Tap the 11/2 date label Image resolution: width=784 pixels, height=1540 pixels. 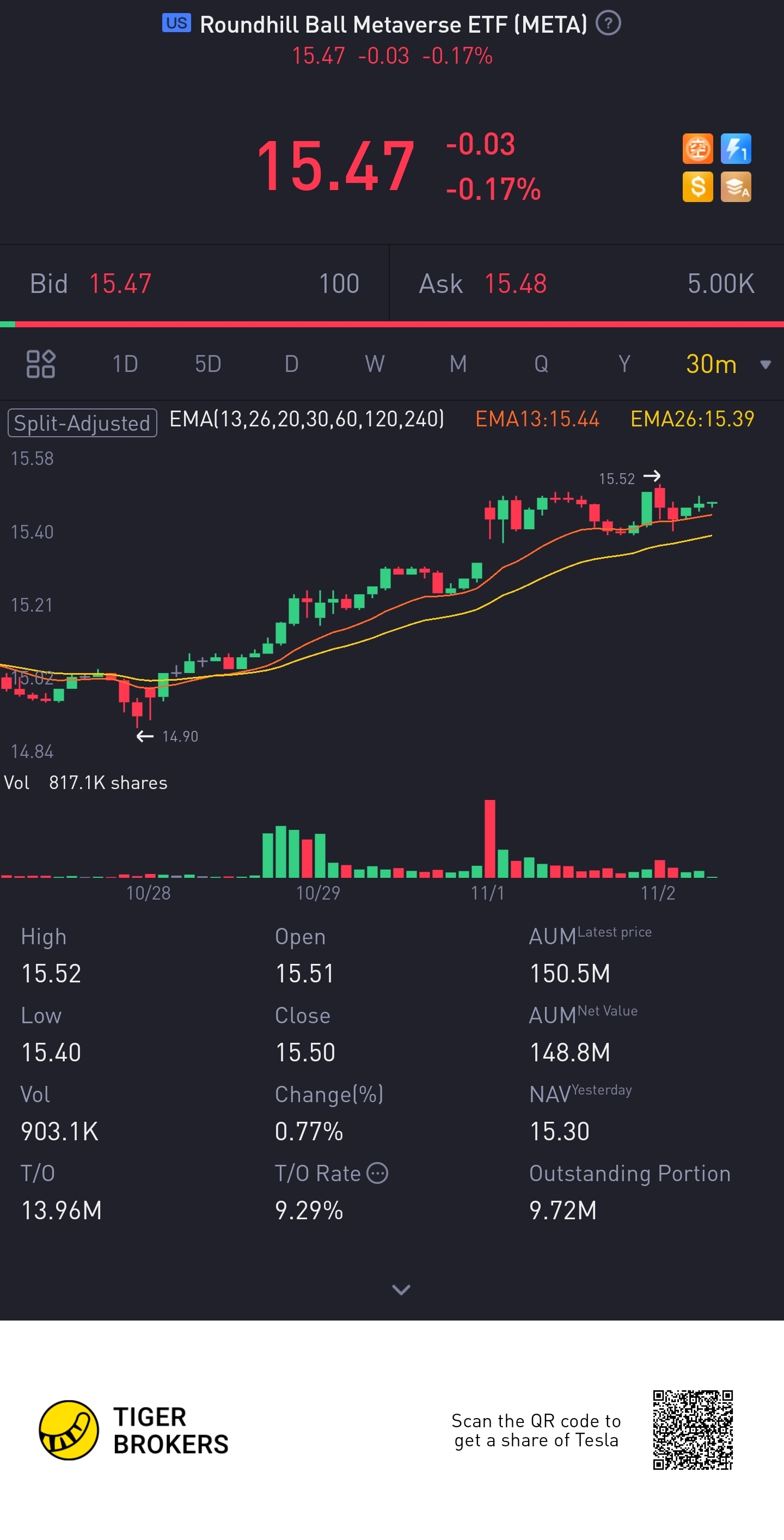(x=658, y=893)
